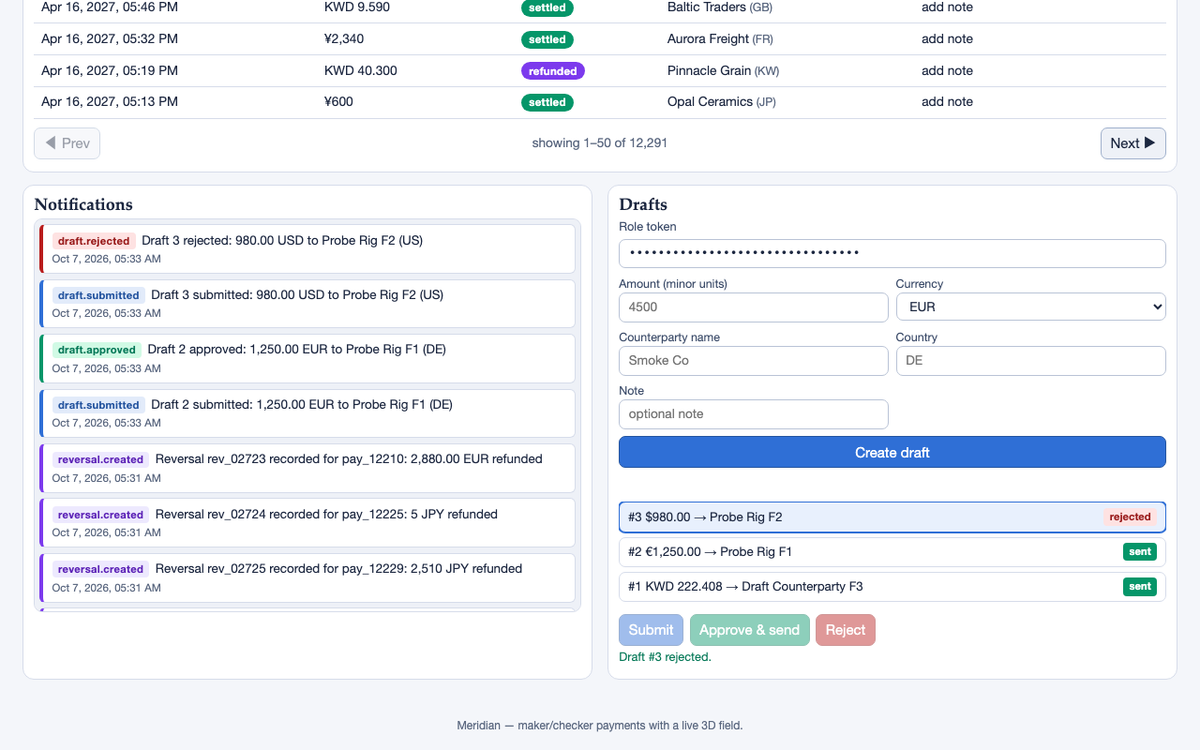This screenshot has height=750, width=1200.
Task: Click the Draft #3 rejected status message
Action: click(665, 657)
